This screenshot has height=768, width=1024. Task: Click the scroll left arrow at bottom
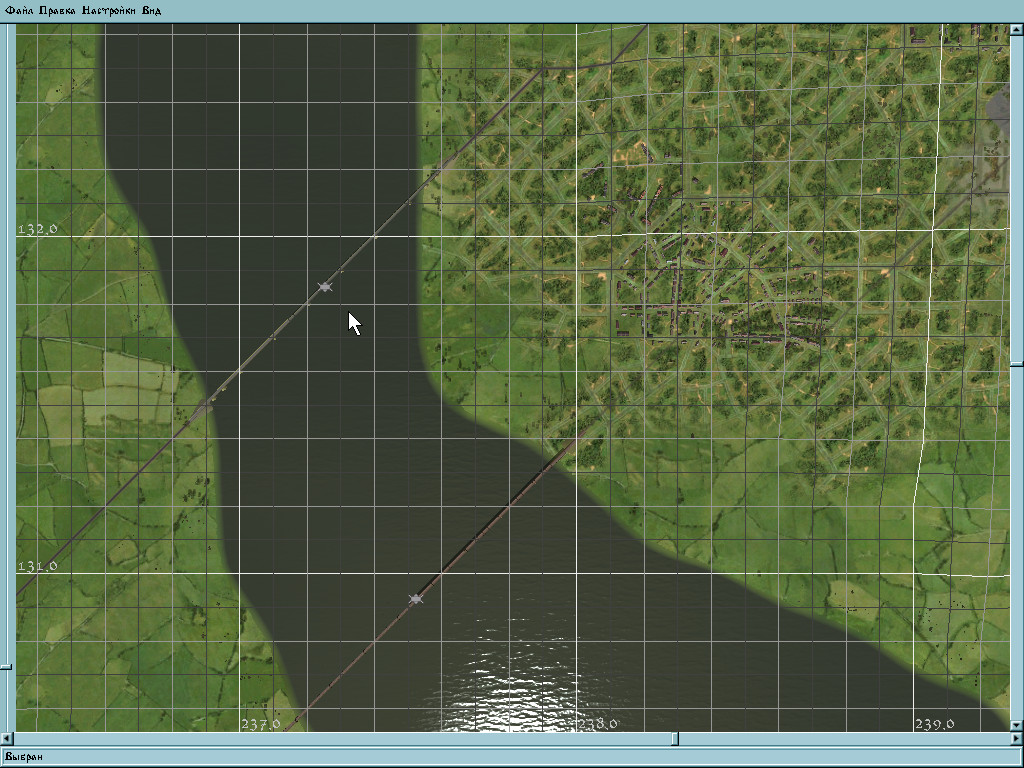pyautogui.click(x=6, y=739)
